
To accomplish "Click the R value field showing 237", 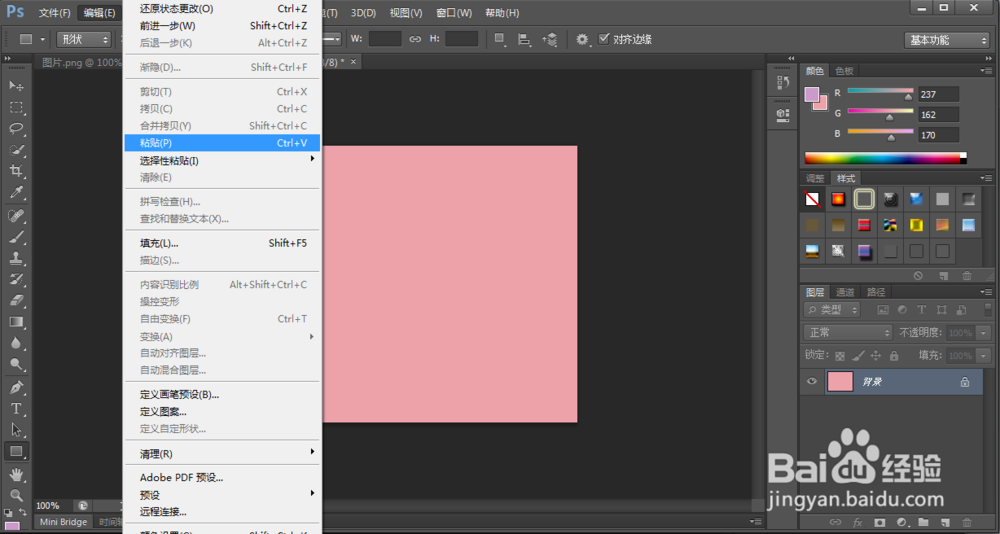I will pos(939,94).
